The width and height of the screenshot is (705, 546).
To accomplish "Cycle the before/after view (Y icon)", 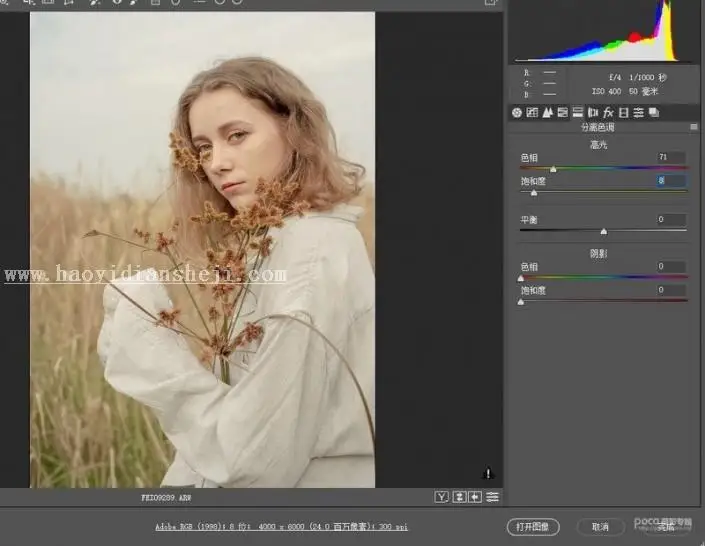I will [x=442, y=497].
